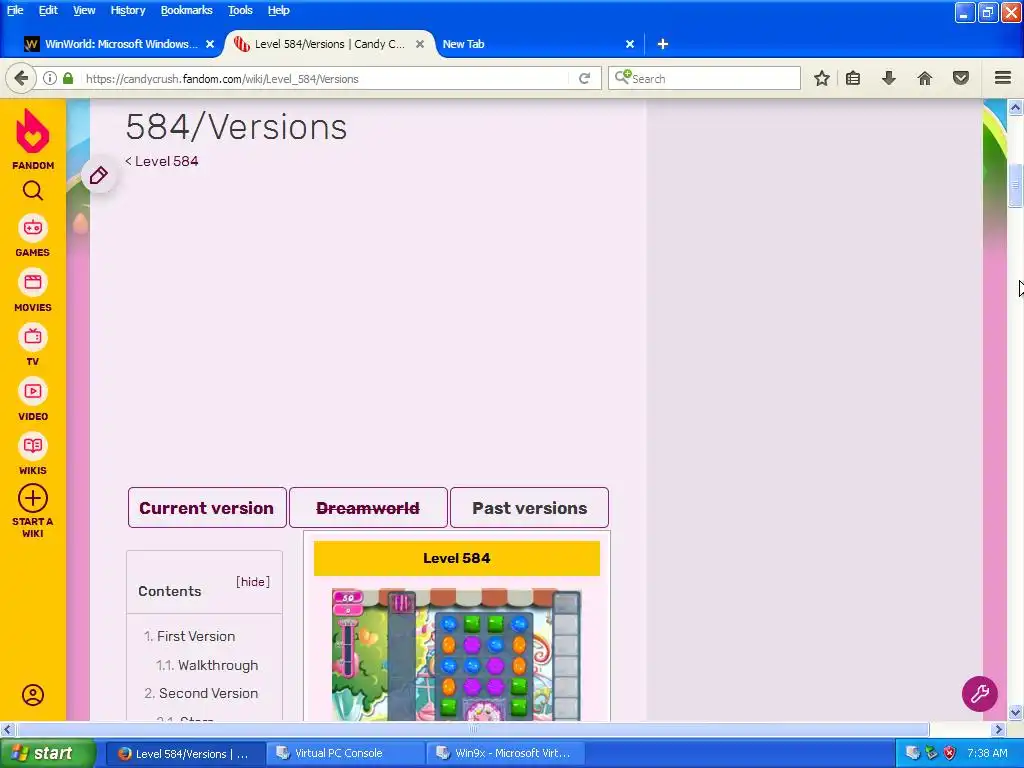The image size is (1024, 768).
Task: Open the Help menu
Action: tap(278, 10)
